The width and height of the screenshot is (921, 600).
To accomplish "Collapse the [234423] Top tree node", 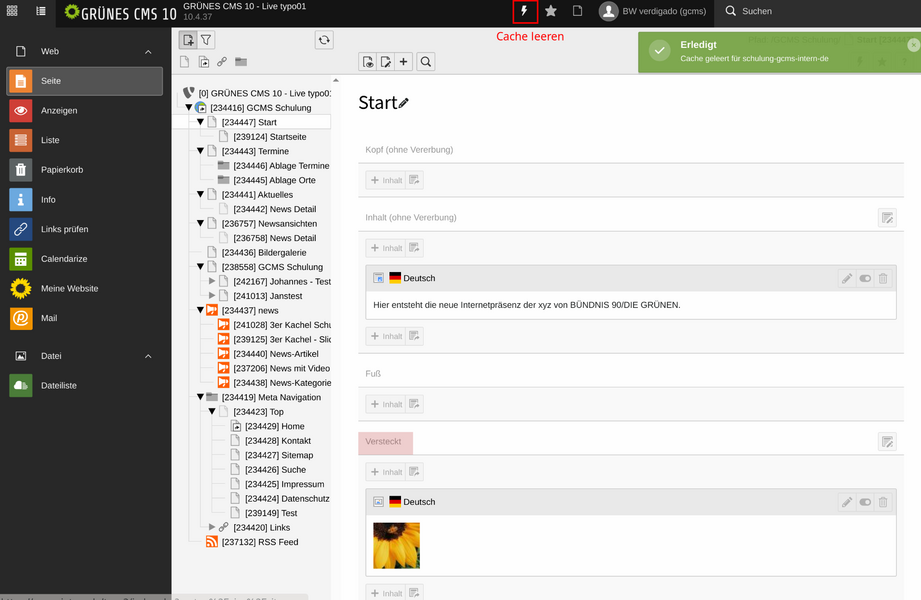I will 212,412.
